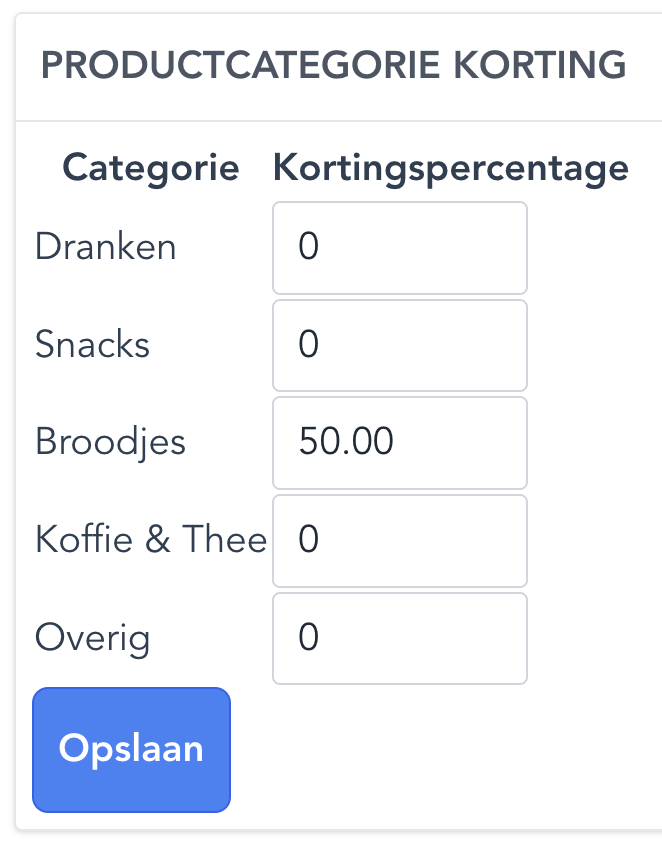Focus the Dranken discount percentage field

[399, 248]
